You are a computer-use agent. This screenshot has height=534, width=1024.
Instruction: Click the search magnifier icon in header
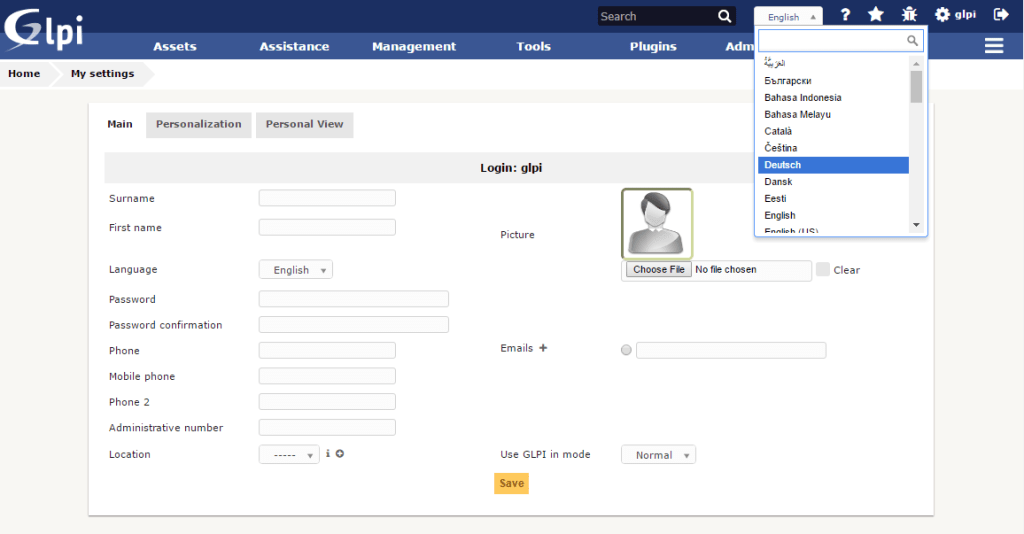725,16
